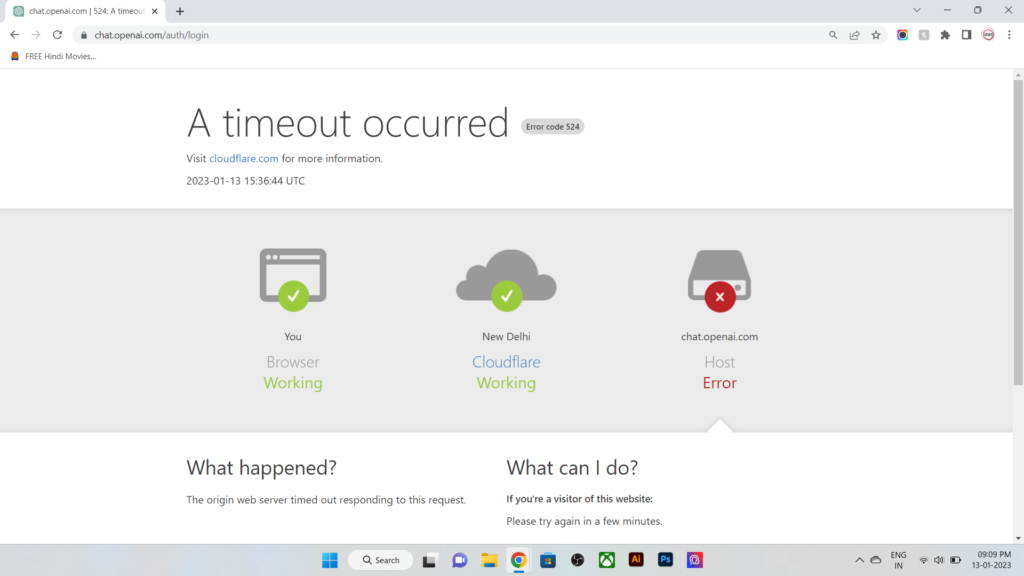The height and width of the screenshot is (576, 1024).
Task: Open the volume control in tray
Action: pyautogui.click(x=938, y=560)
